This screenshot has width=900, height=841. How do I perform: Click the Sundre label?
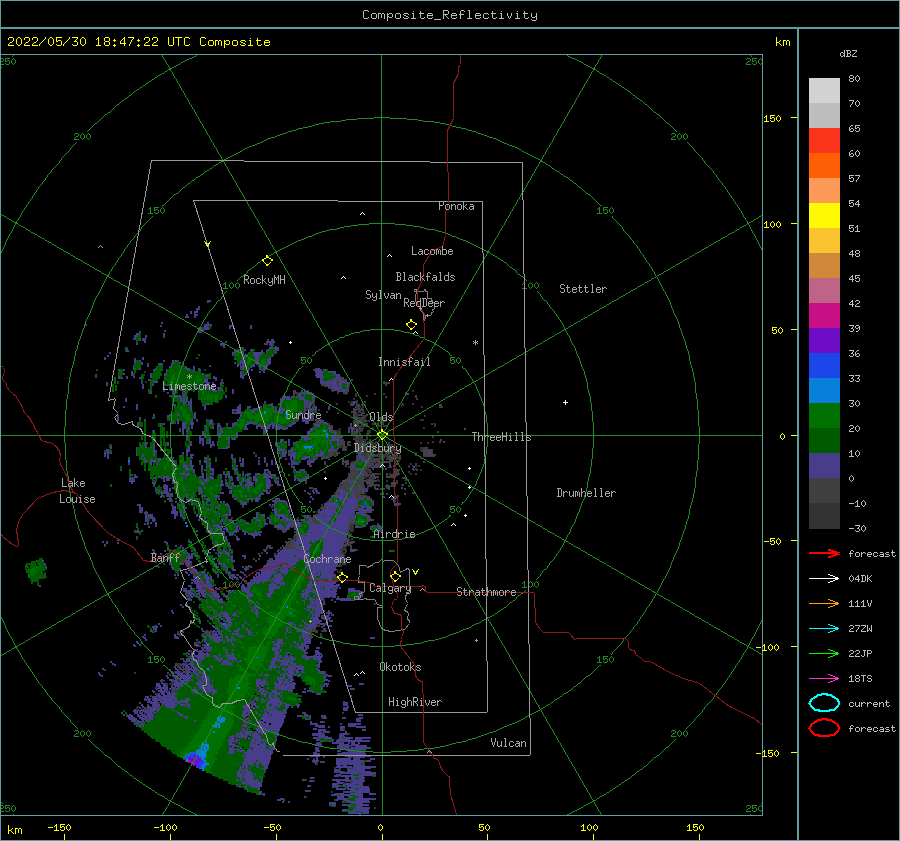click(303, 415)
